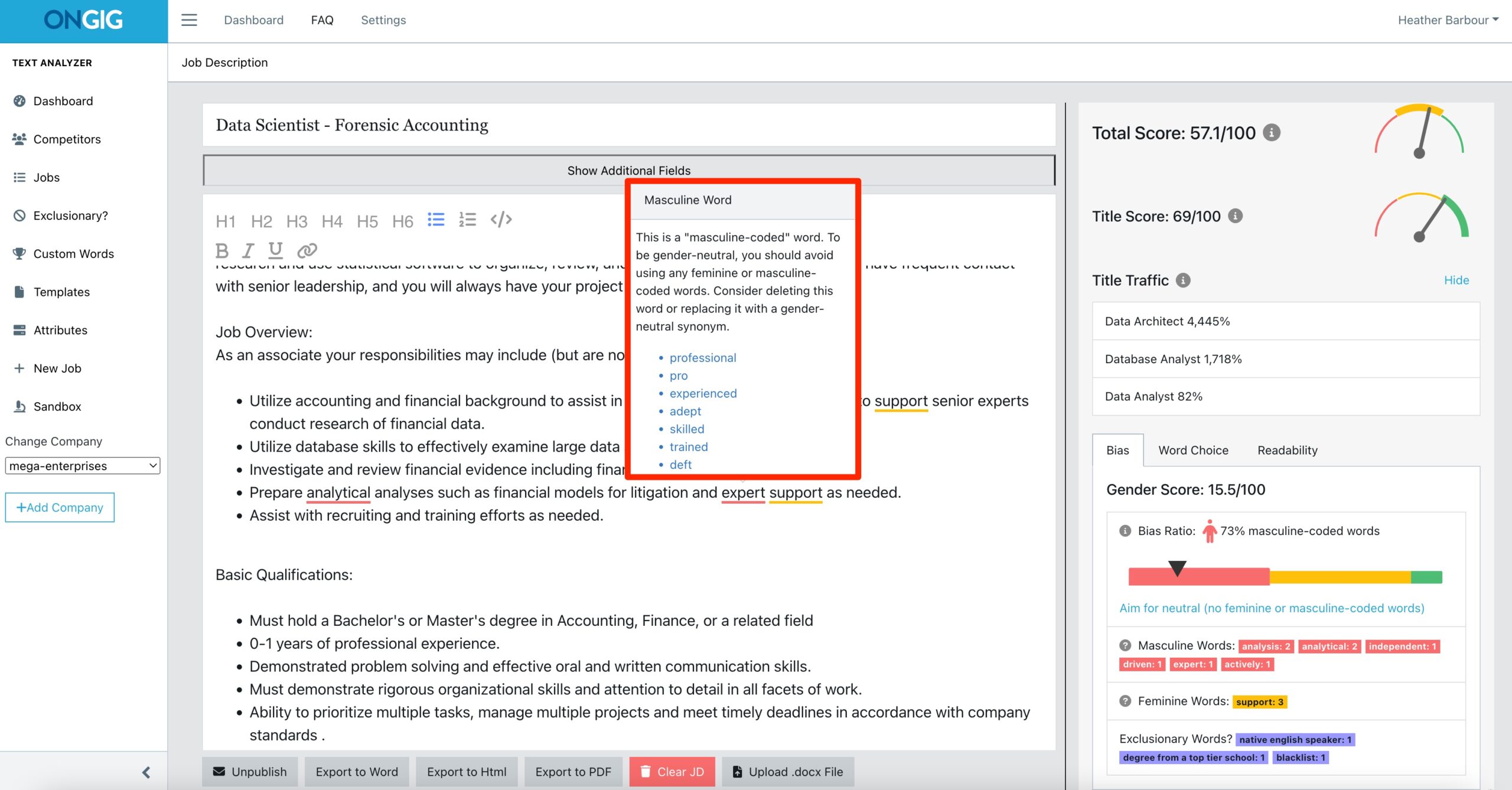The image size is (1512, 790).
Task: Click the Export to Word button
Action: [x=356, y=771]
